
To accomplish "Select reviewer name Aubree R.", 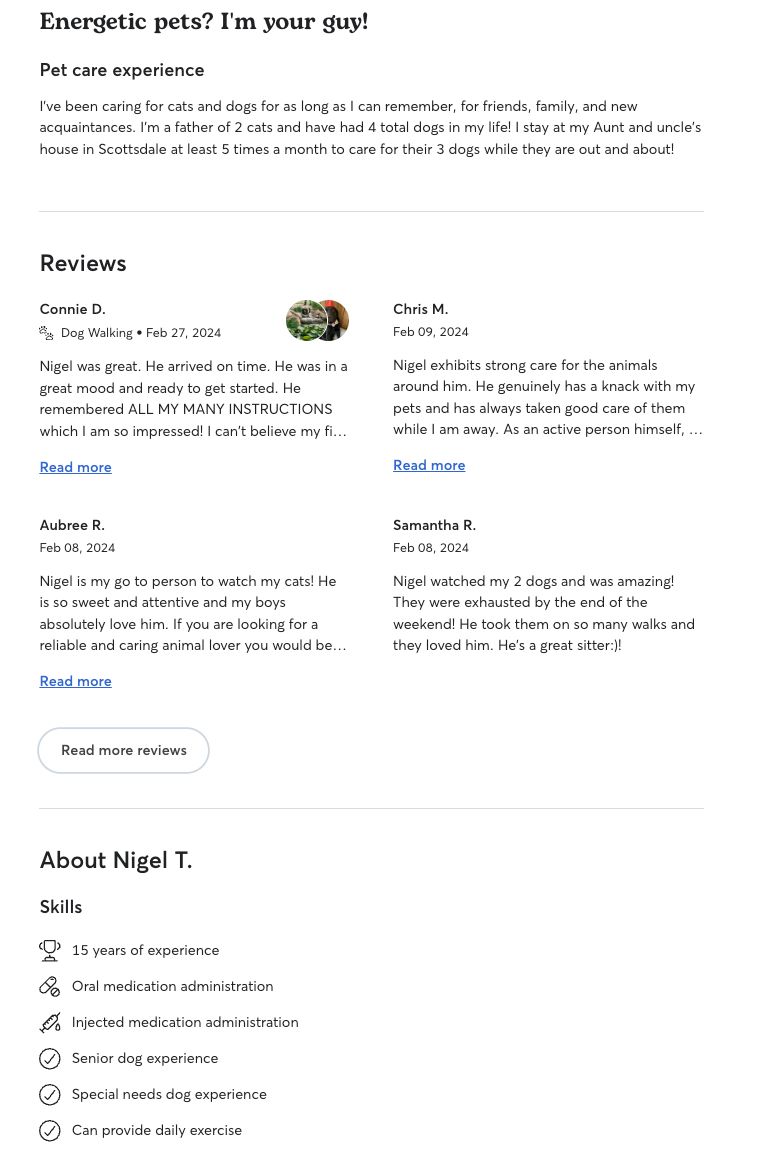I will [72, 525].
